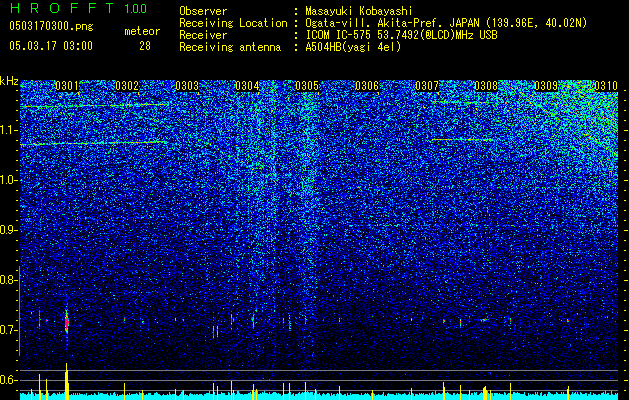Select the filename 0503170300.png
This screenshot has width=629, height=400.
click(x=51, y=26)
